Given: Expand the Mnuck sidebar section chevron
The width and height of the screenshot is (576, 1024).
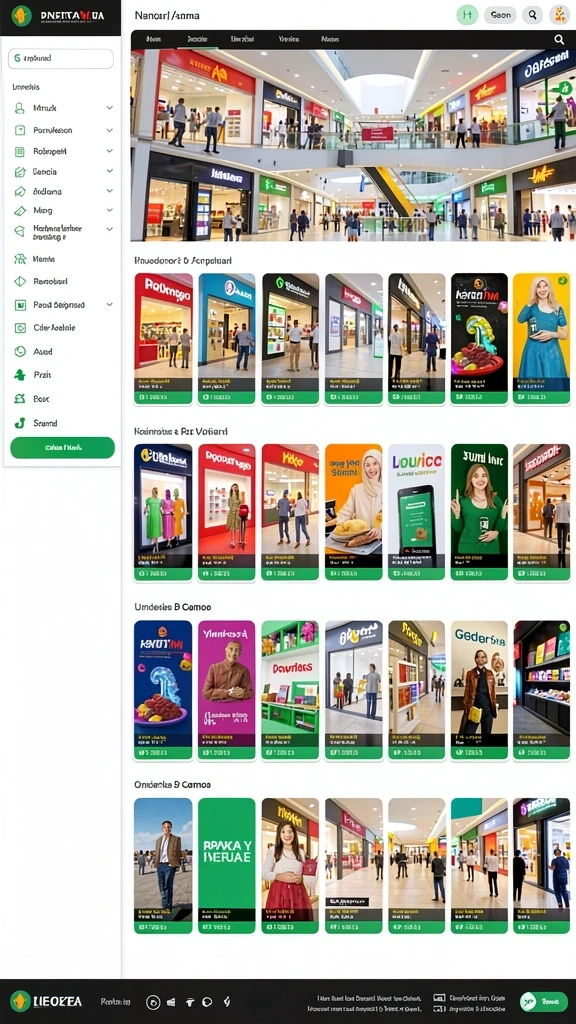Looking at the screenshot, I should click(x=110, y=108).
